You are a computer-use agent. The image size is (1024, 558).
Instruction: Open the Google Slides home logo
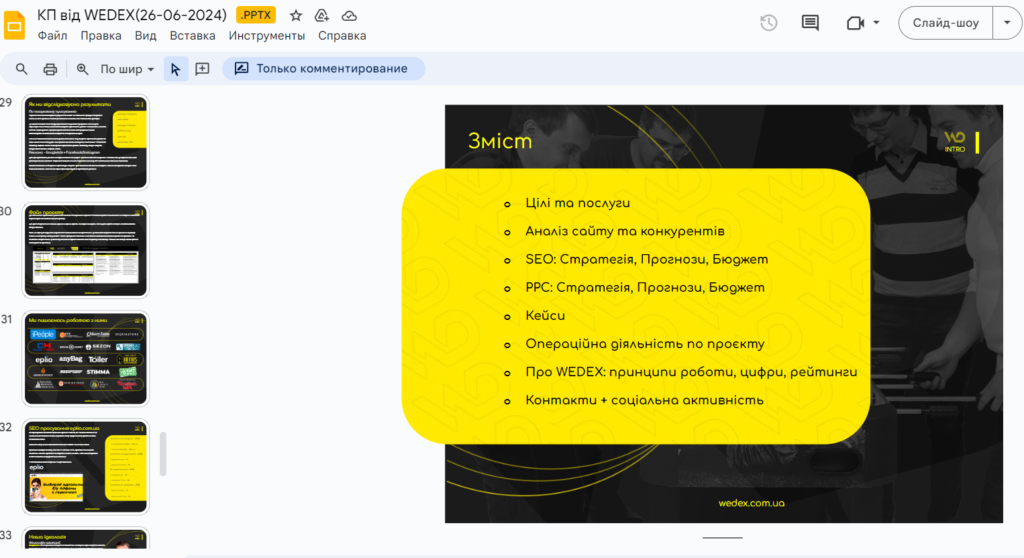point(15,24)
